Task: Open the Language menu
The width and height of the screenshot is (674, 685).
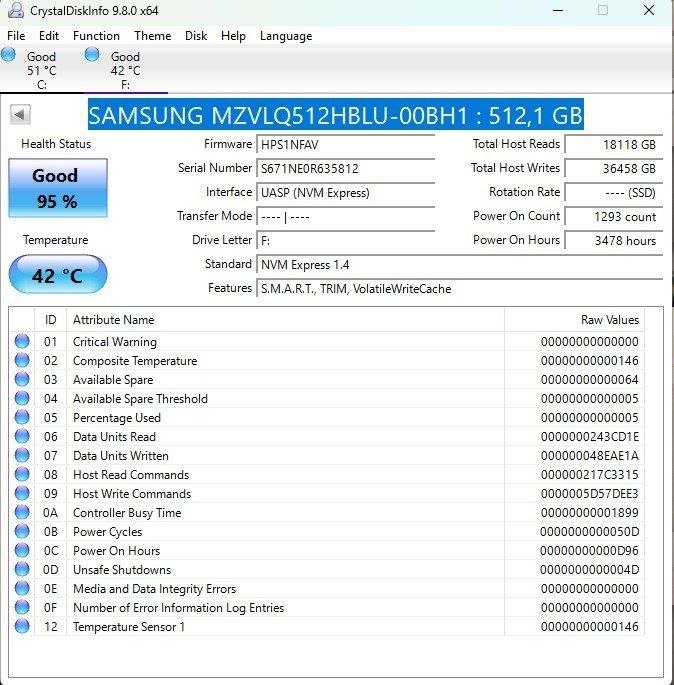Action: coord(286,36)
